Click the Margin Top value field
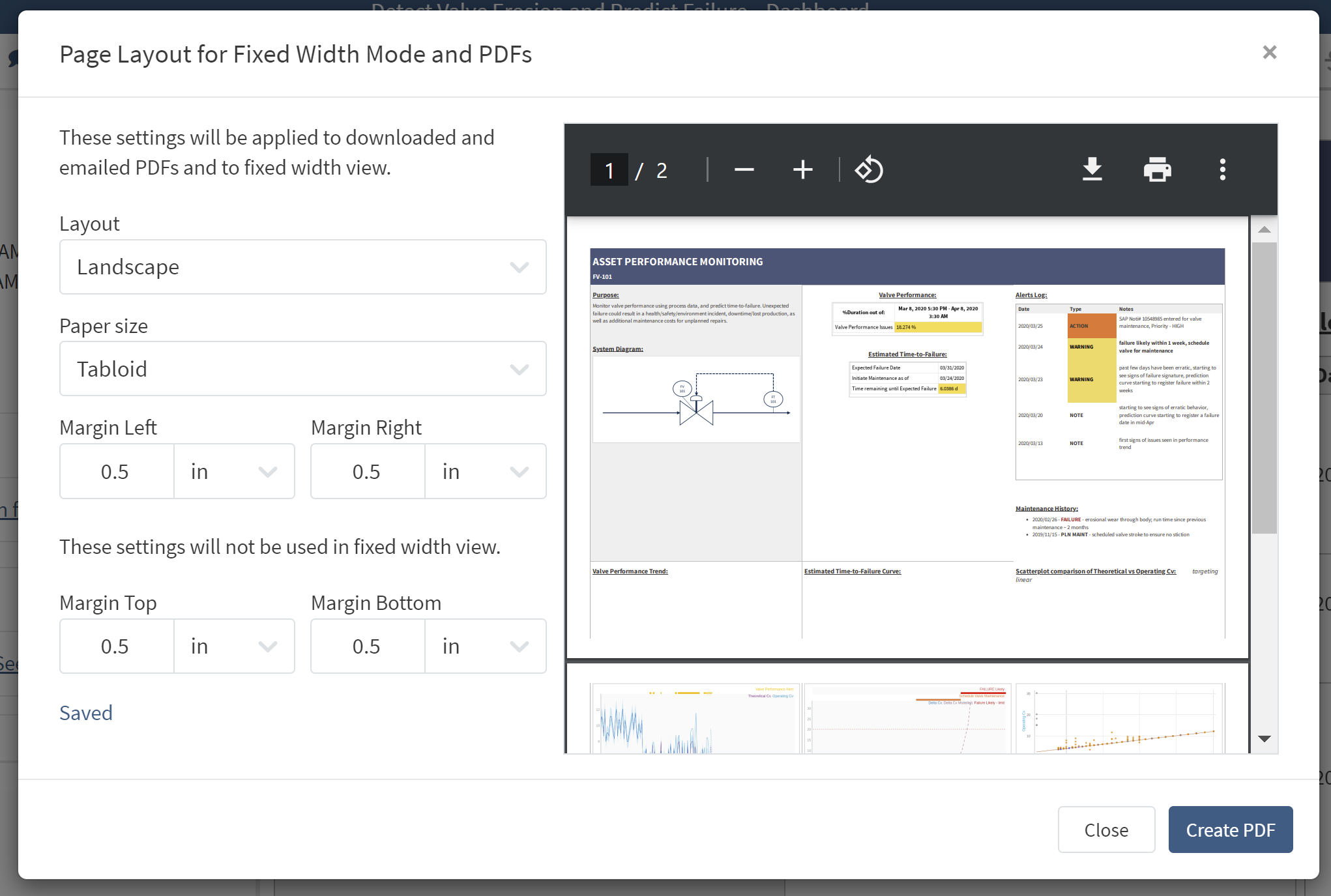 click(116, 646)
